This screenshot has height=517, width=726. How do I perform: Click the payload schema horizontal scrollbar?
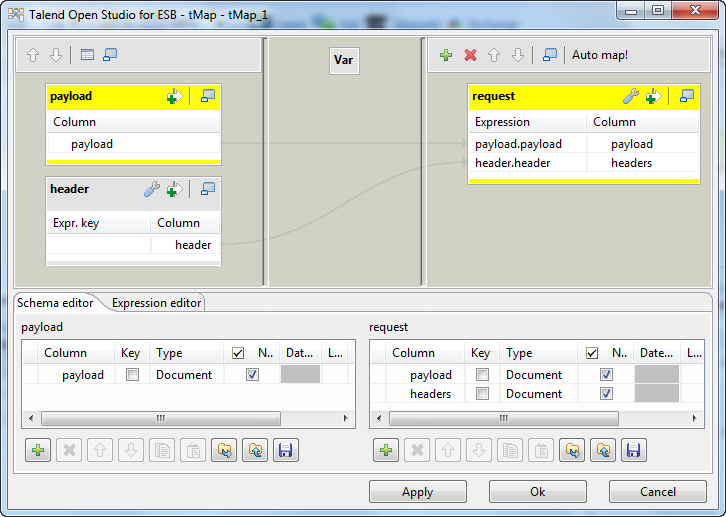160,419
